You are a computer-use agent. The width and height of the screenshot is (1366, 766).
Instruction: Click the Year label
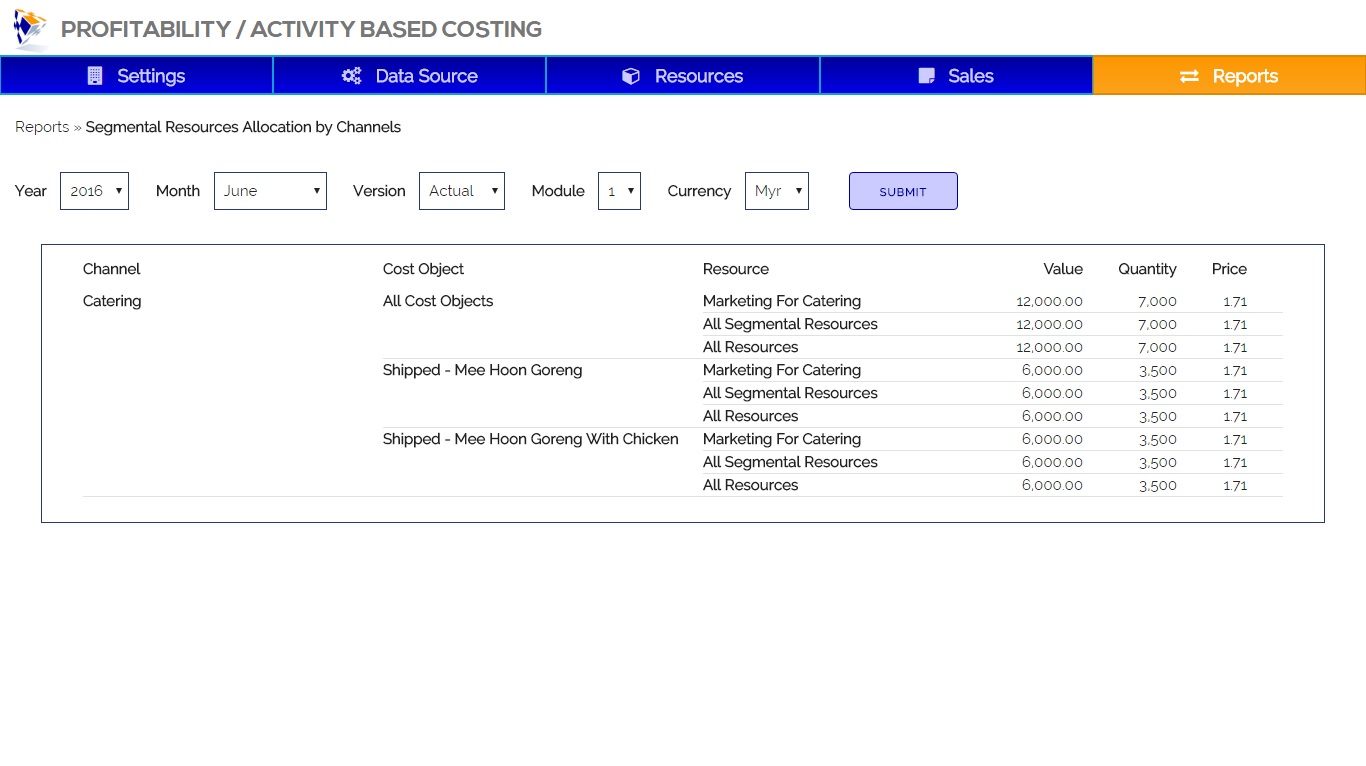tap(31, 191)
